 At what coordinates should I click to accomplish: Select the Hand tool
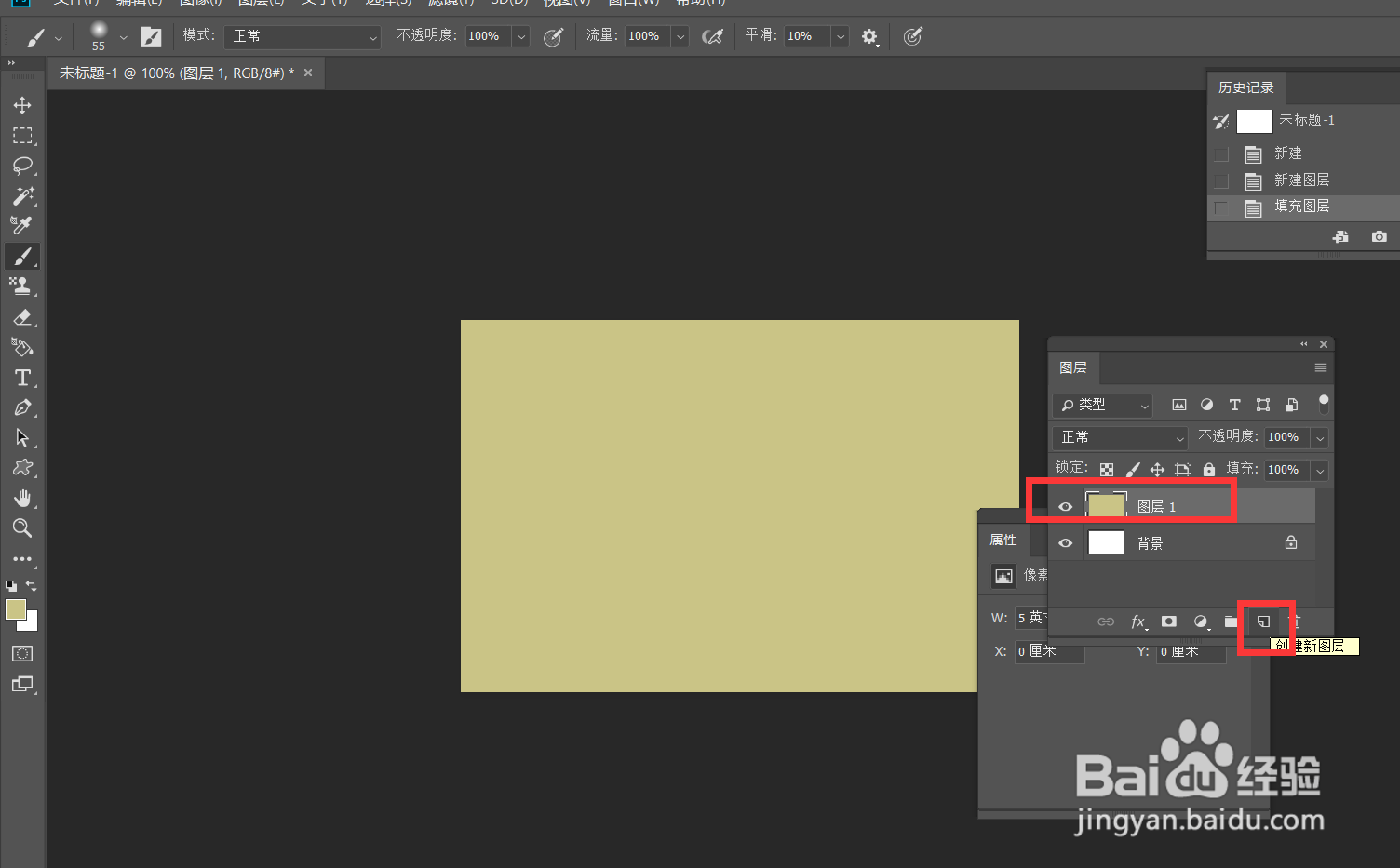point(22,498)
